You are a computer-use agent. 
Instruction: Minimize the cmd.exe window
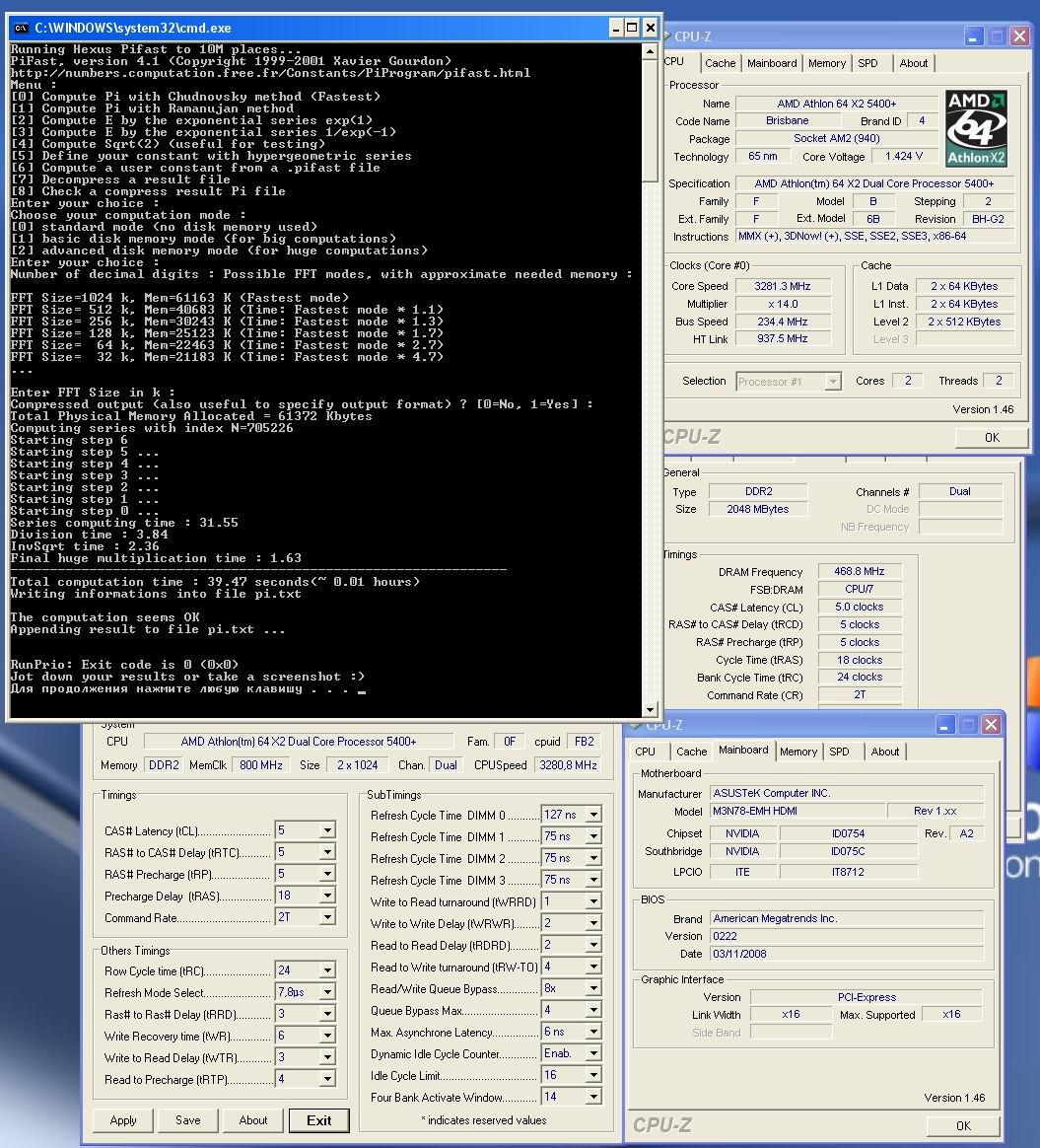tap(616, 28)
